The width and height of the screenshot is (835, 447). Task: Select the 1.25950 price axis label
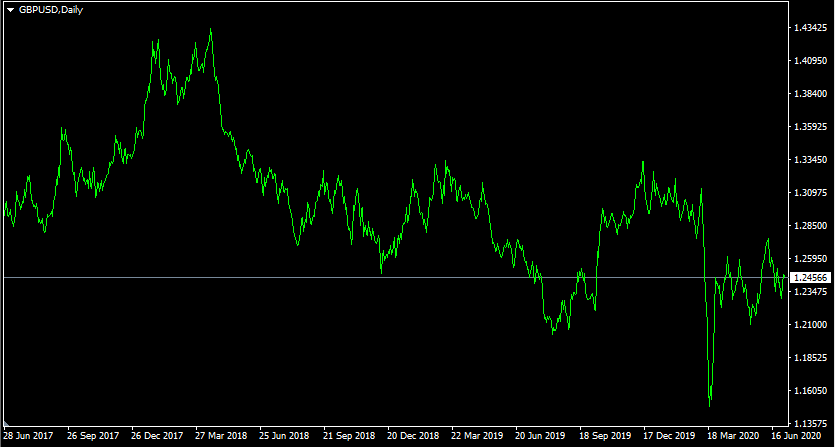tap(811, 259)
